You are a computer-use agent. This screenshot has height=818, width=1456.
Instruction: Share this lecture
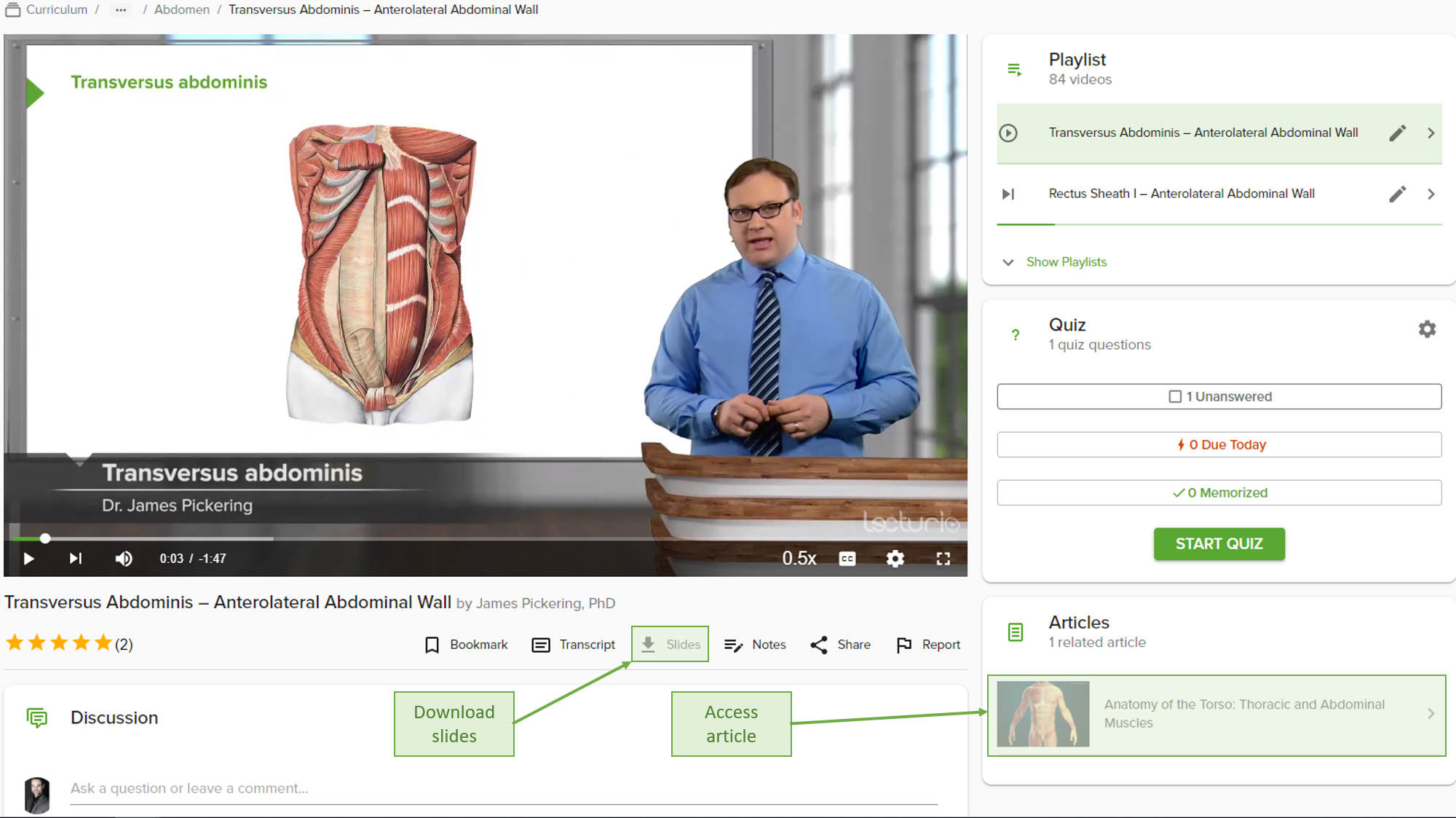pyautogui.click(x=840, y=645)
